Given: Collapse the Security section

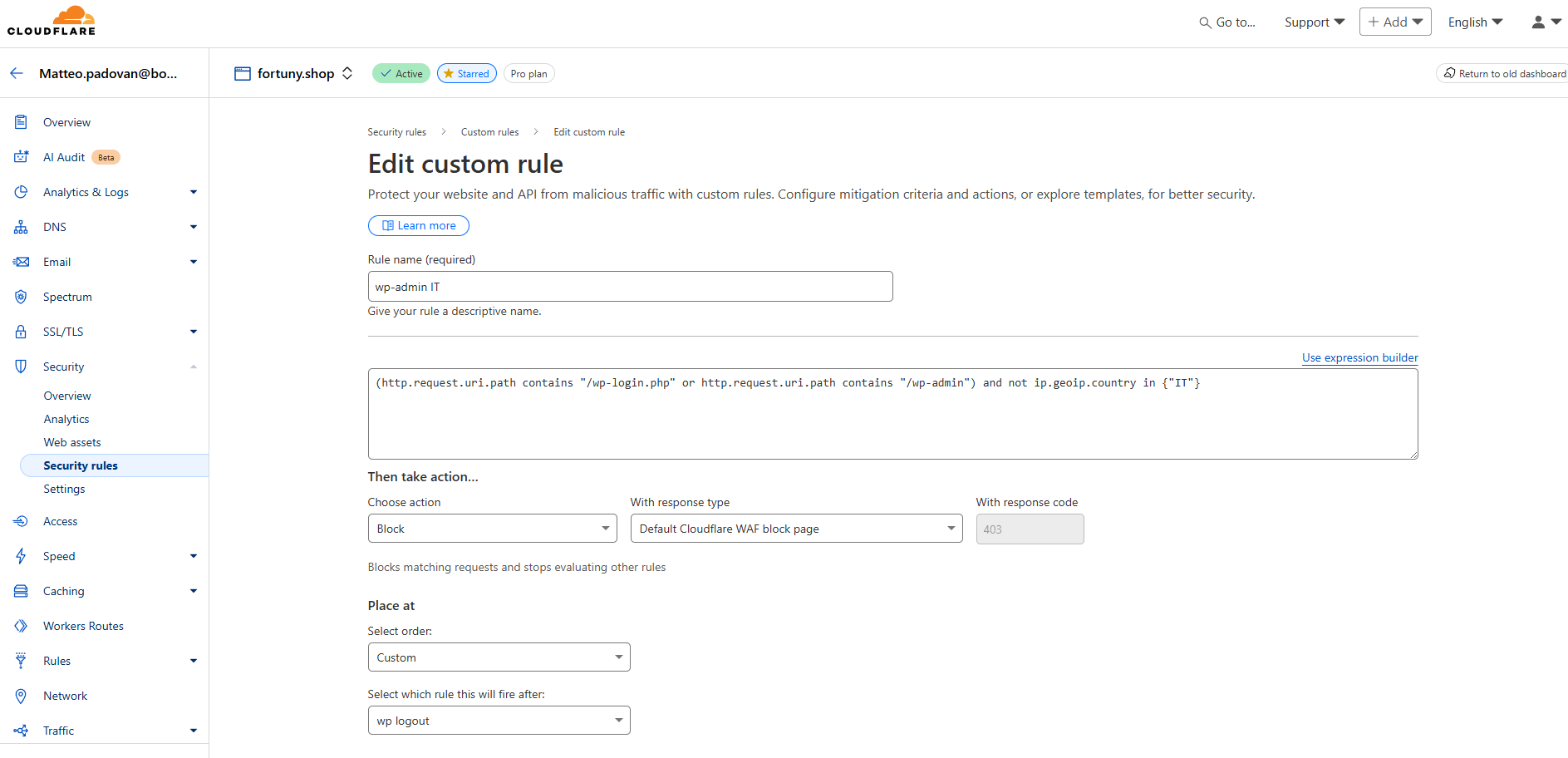Looking at the screenshot, I should tap(194, 367).
